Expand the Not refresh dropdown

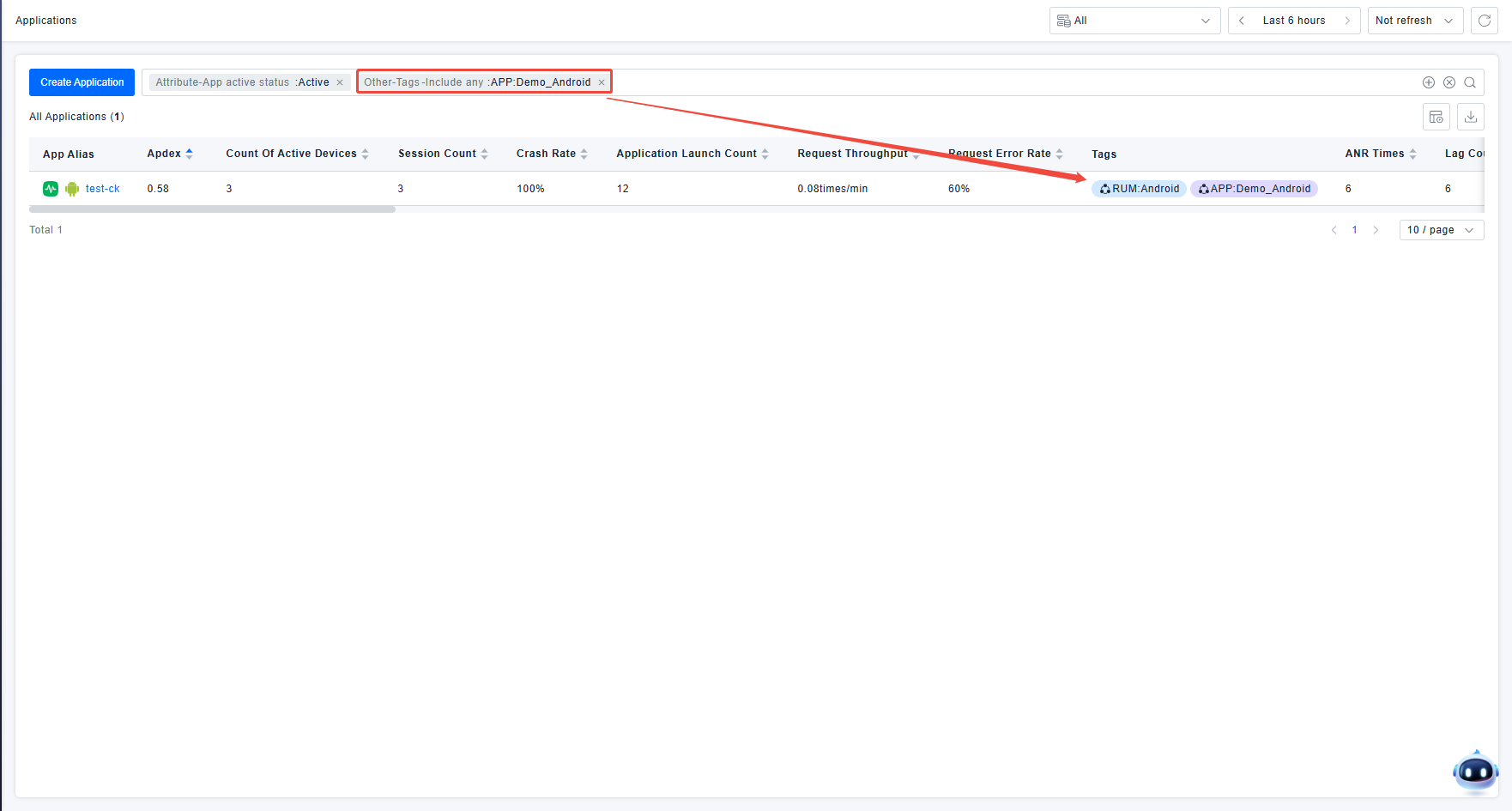click(1415, 21)
